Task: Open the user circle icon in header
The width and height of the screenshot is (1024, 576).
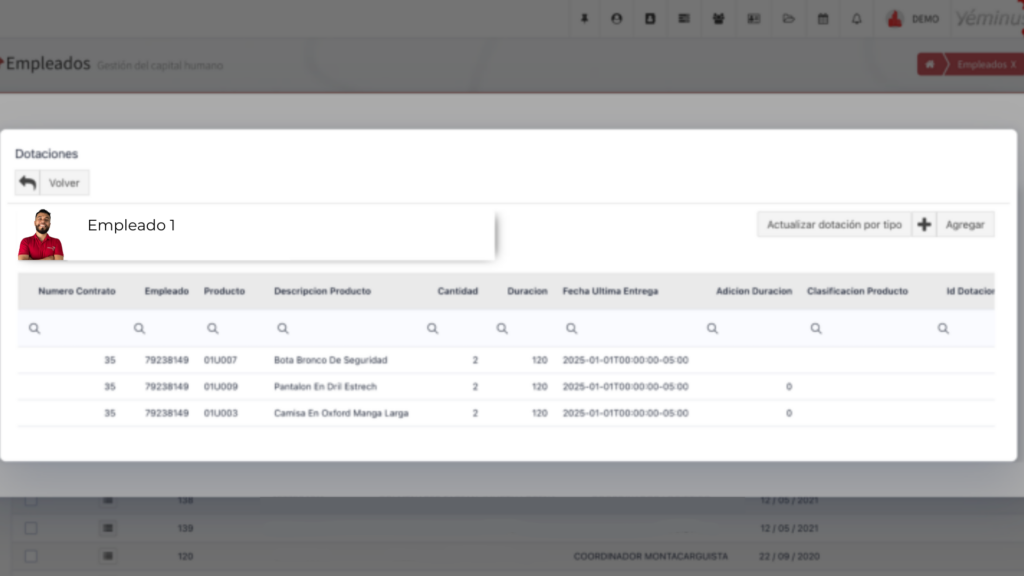Action: (616, 18)
